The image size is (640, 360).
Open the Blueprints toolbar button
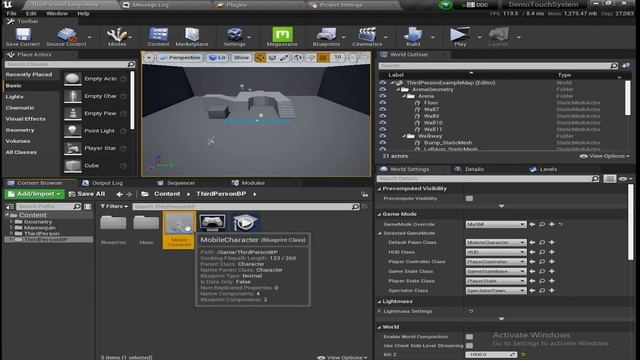click(326, 37)
